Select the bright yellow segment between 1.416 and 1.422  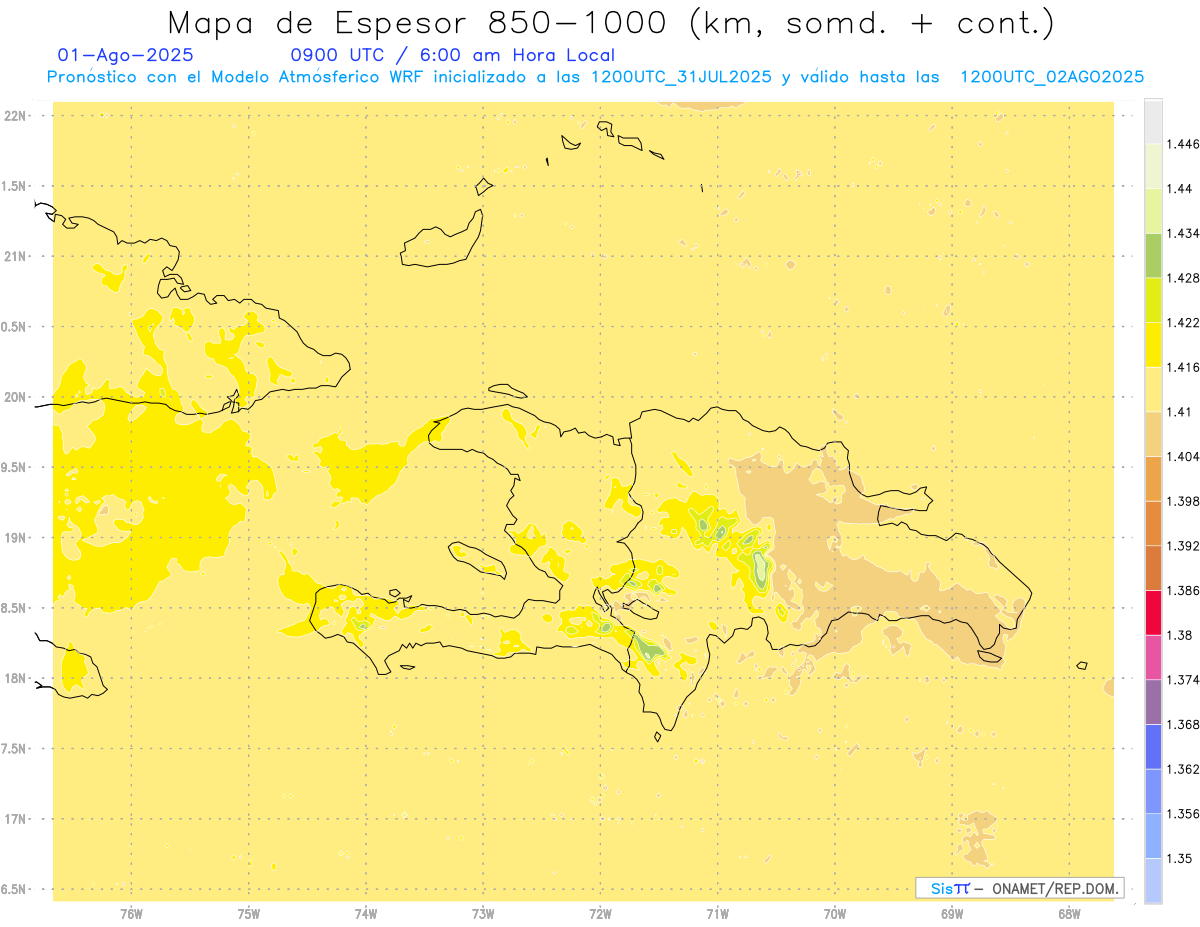(x=1153, y=344)
